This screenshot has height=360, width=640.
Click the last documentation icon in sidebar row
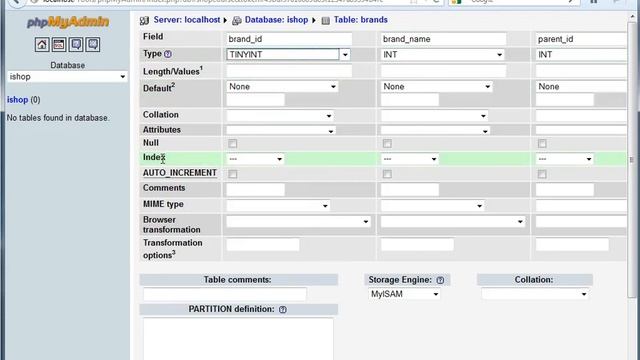click(x=93, y=44)
